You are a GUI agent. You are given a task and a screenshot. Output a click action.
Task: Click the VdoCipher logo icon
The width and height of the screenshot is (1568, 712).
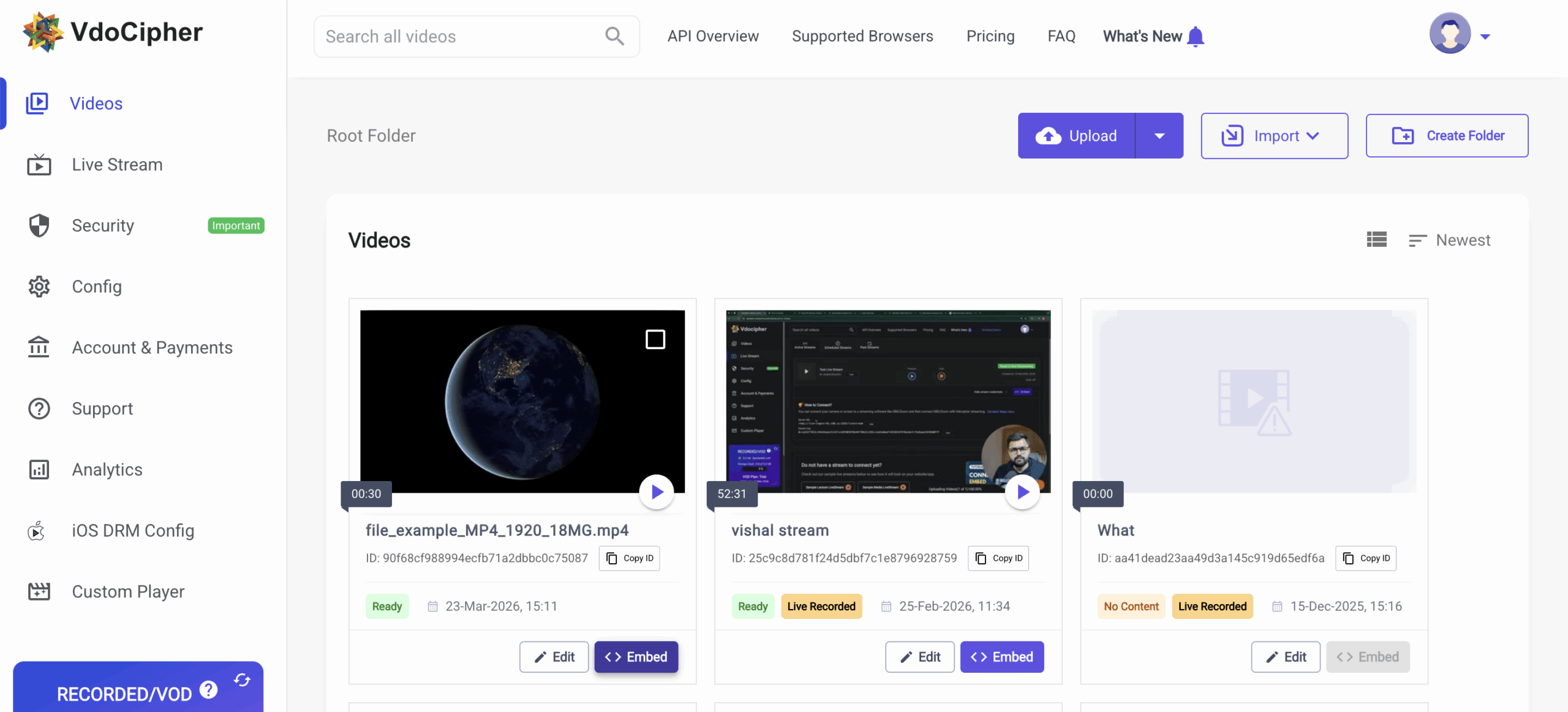tap(43, 32)
